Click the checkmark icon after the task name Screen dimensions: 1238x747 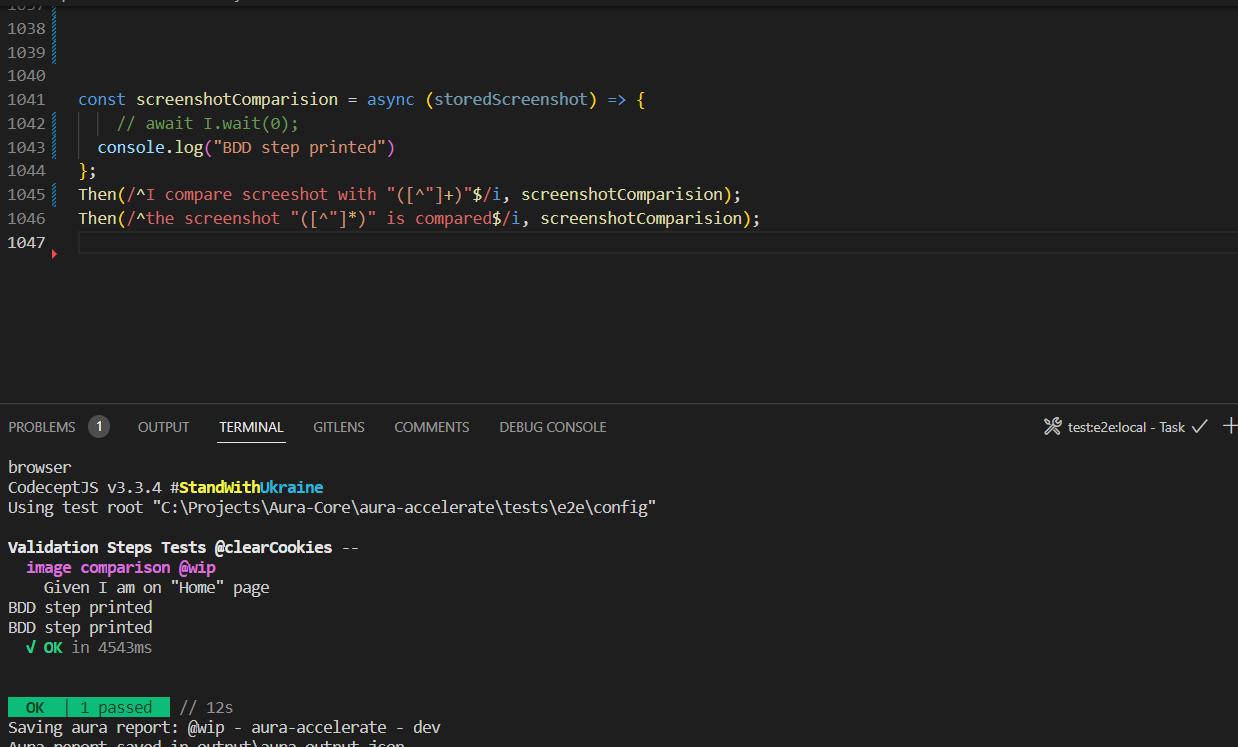coord(1200,426)
